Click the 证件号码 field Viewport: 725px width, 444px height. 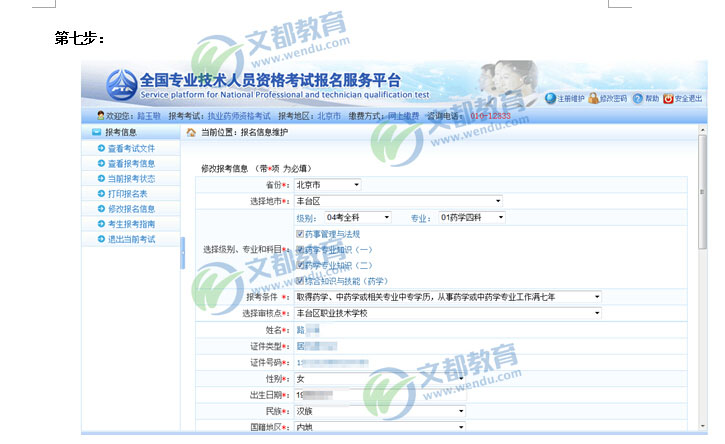point(332,363)
